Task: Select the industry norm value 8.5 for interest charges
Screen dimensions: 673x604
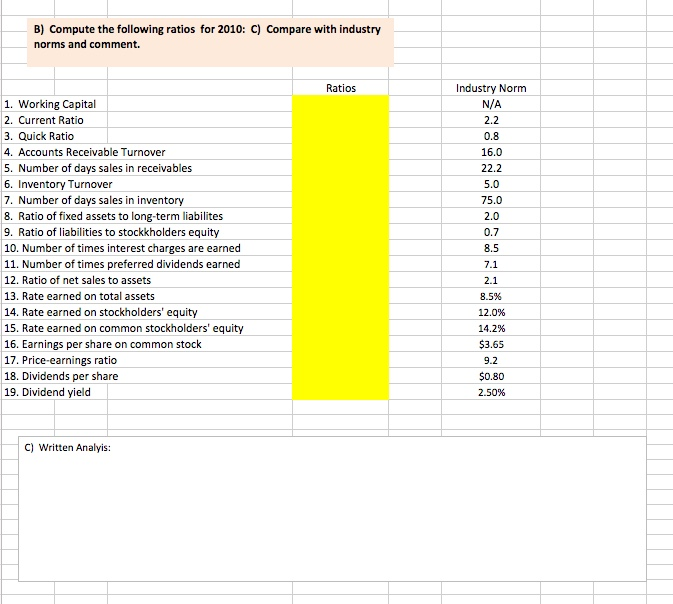Action: tap(491, 248)
